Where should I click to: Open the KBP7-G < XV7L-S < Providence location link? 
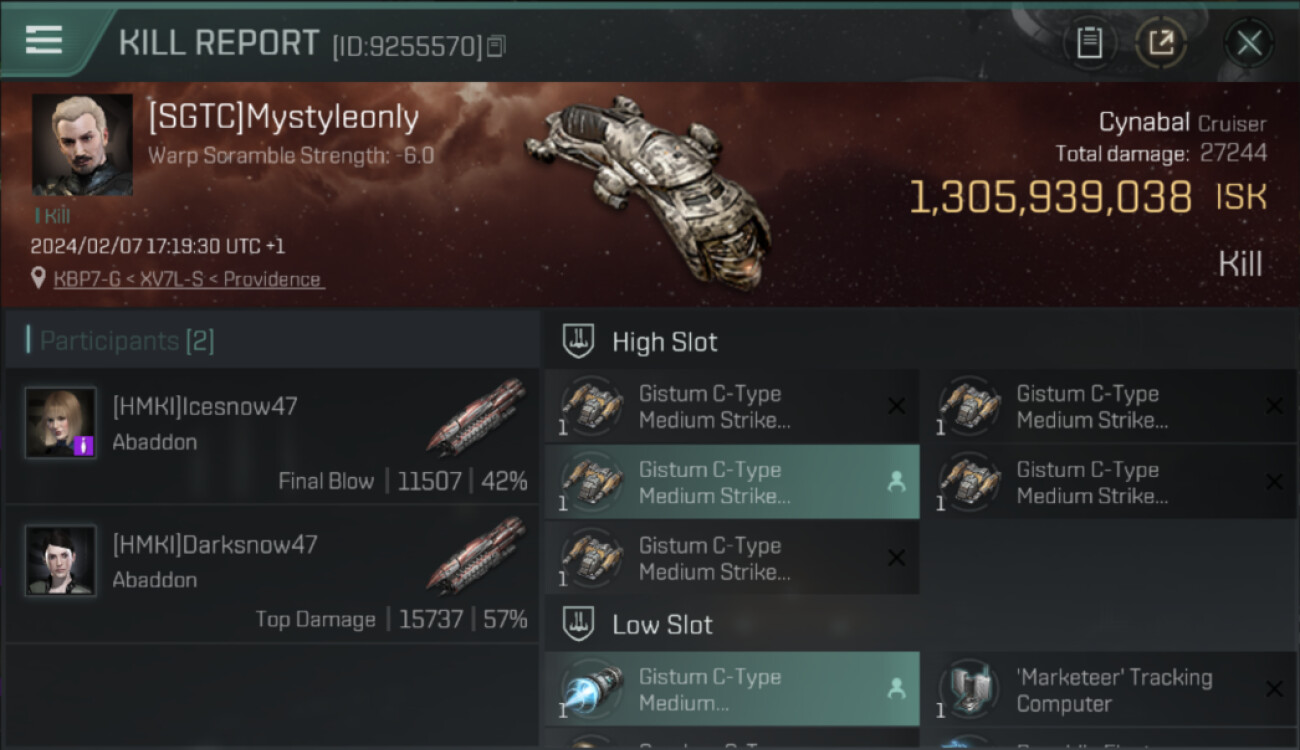[187, 279]
